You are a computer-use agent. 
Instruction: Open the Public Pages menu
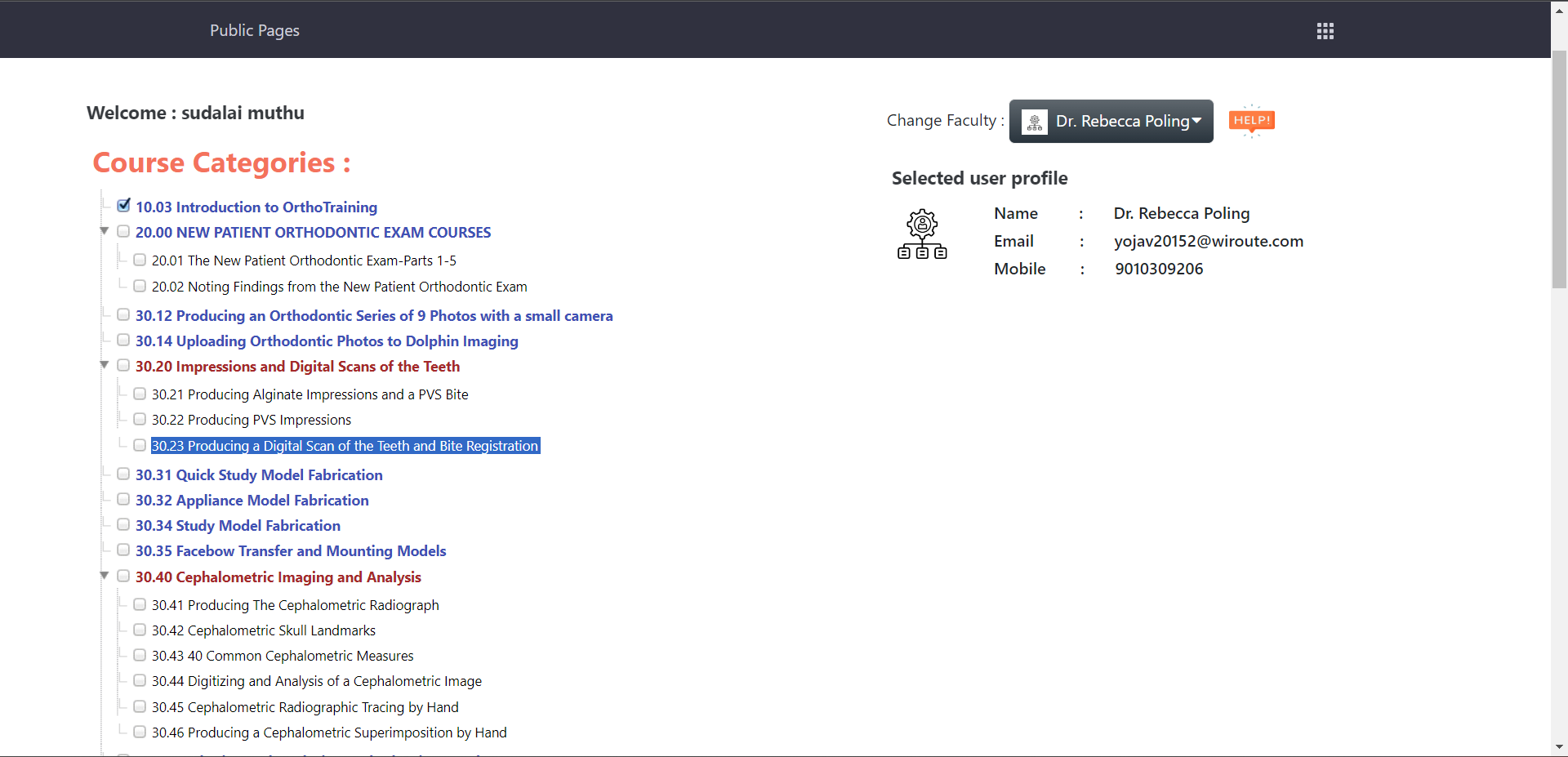254,30
